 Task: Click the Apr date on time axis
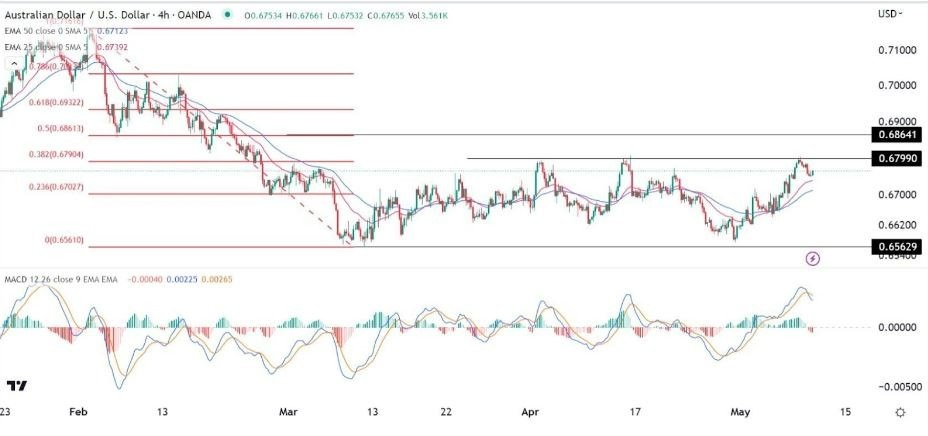[530, 412]
